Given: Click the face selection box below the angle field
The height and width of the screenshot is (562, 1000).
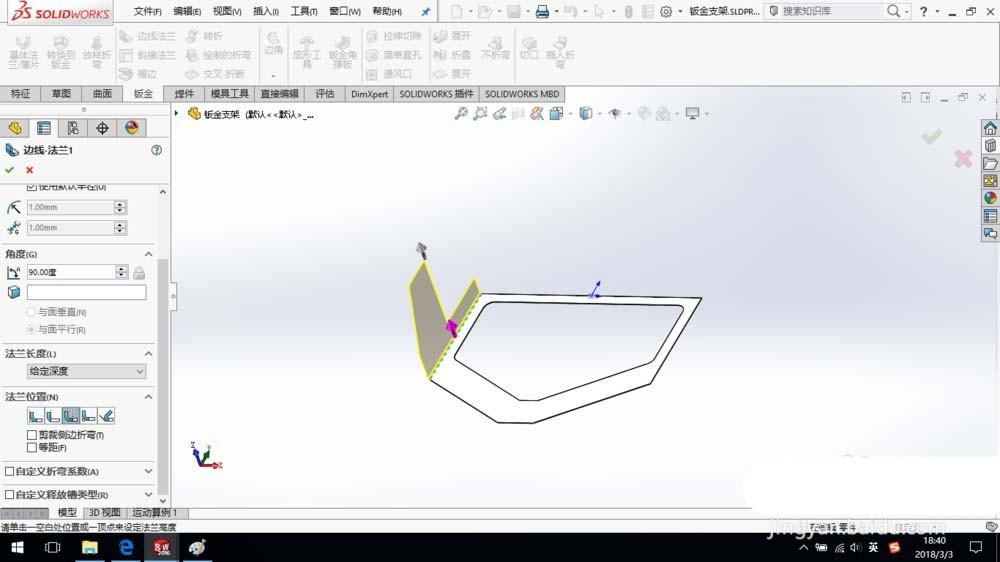Looking at the screenshot, I should tap(87, 292).
